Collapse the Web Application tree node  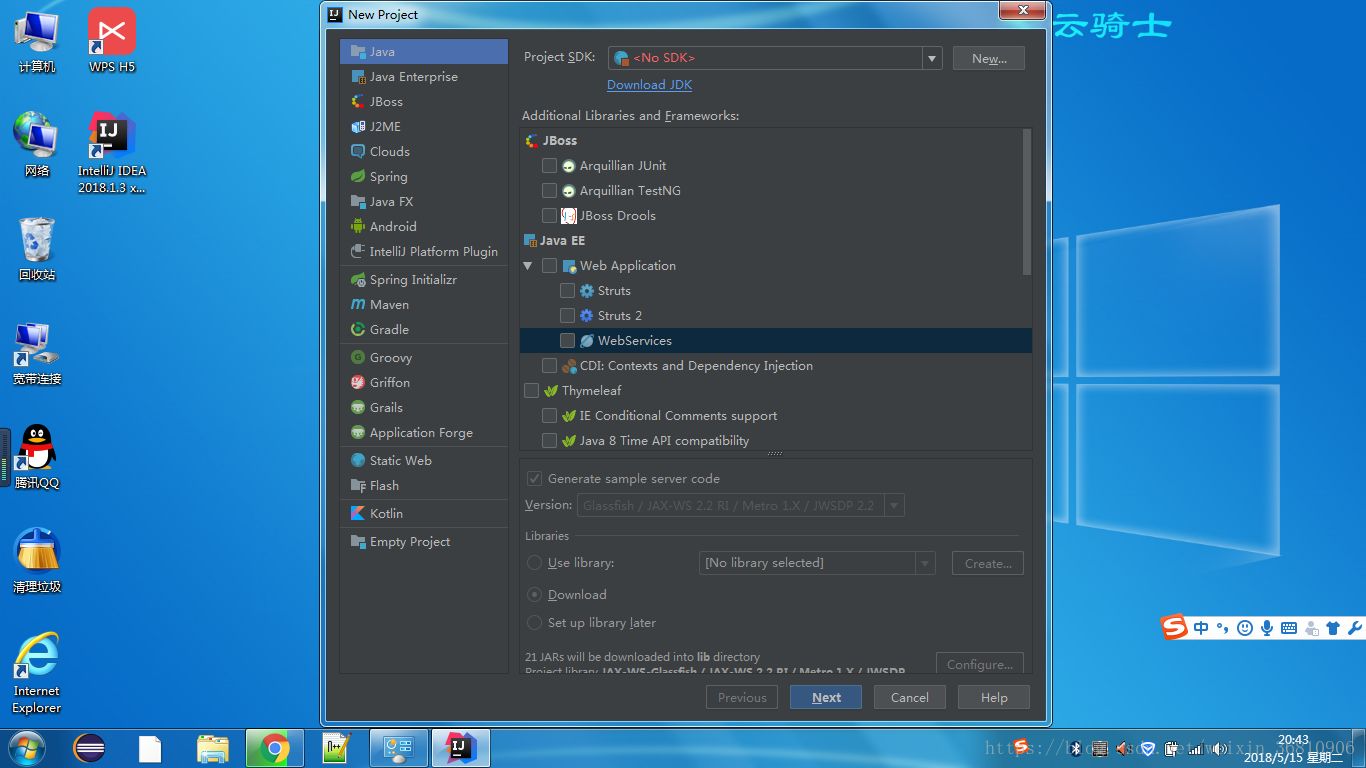click(x=528, y=266)
